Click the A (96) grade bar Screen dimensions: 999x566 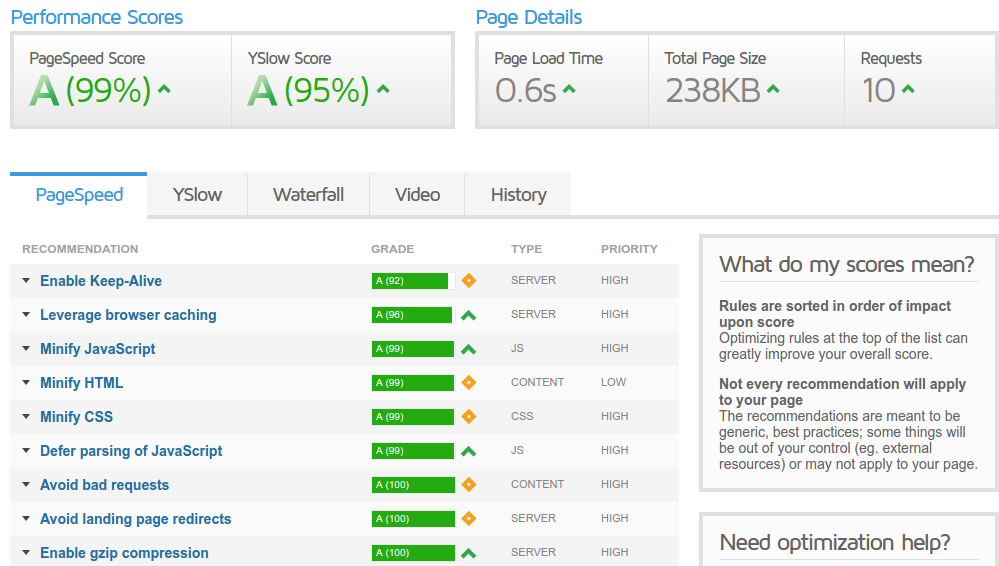[413, 314]
